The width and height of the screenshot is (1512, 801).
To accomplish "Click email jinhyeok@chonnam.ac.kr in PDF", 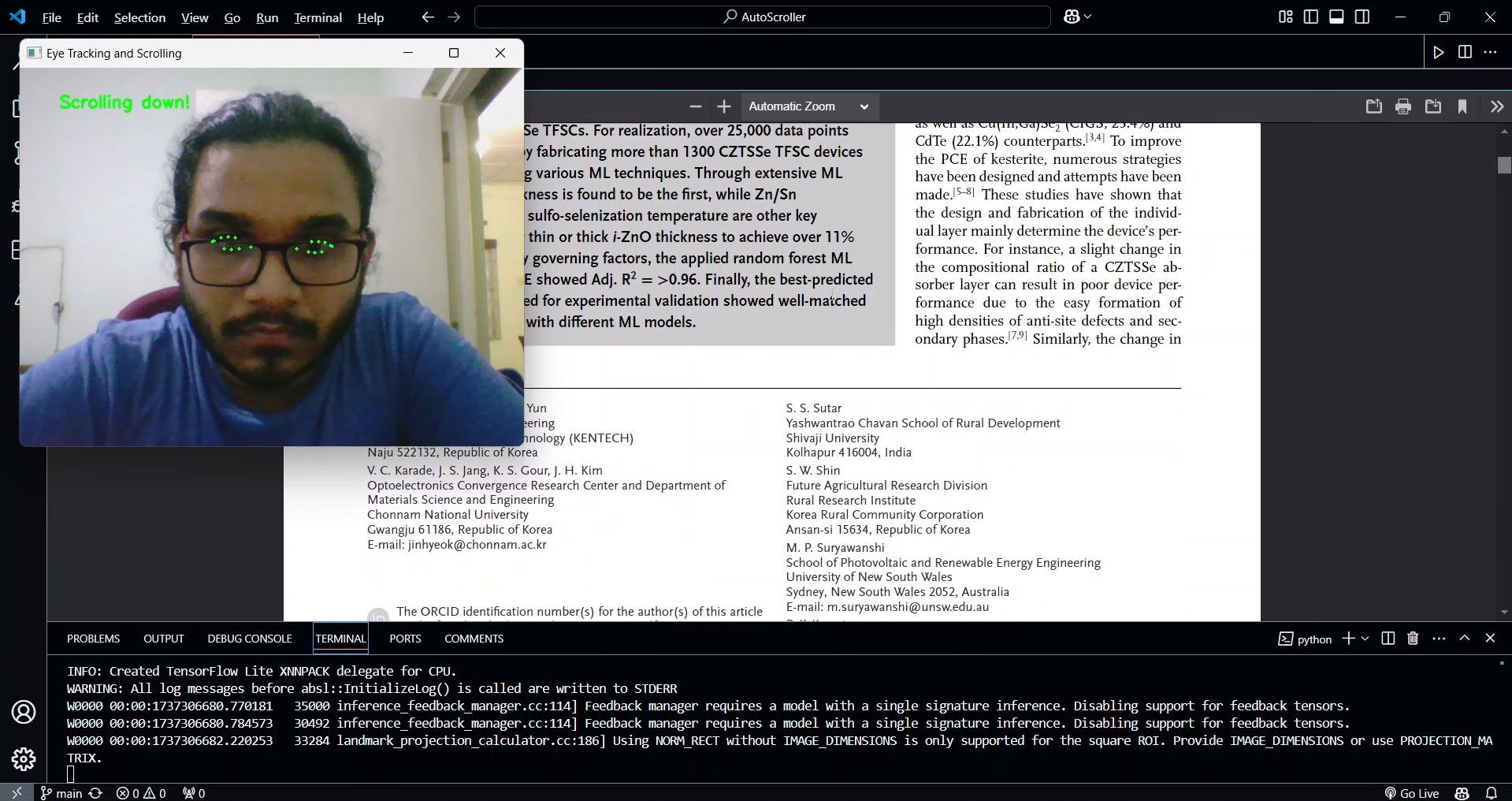I will [477, 545].
